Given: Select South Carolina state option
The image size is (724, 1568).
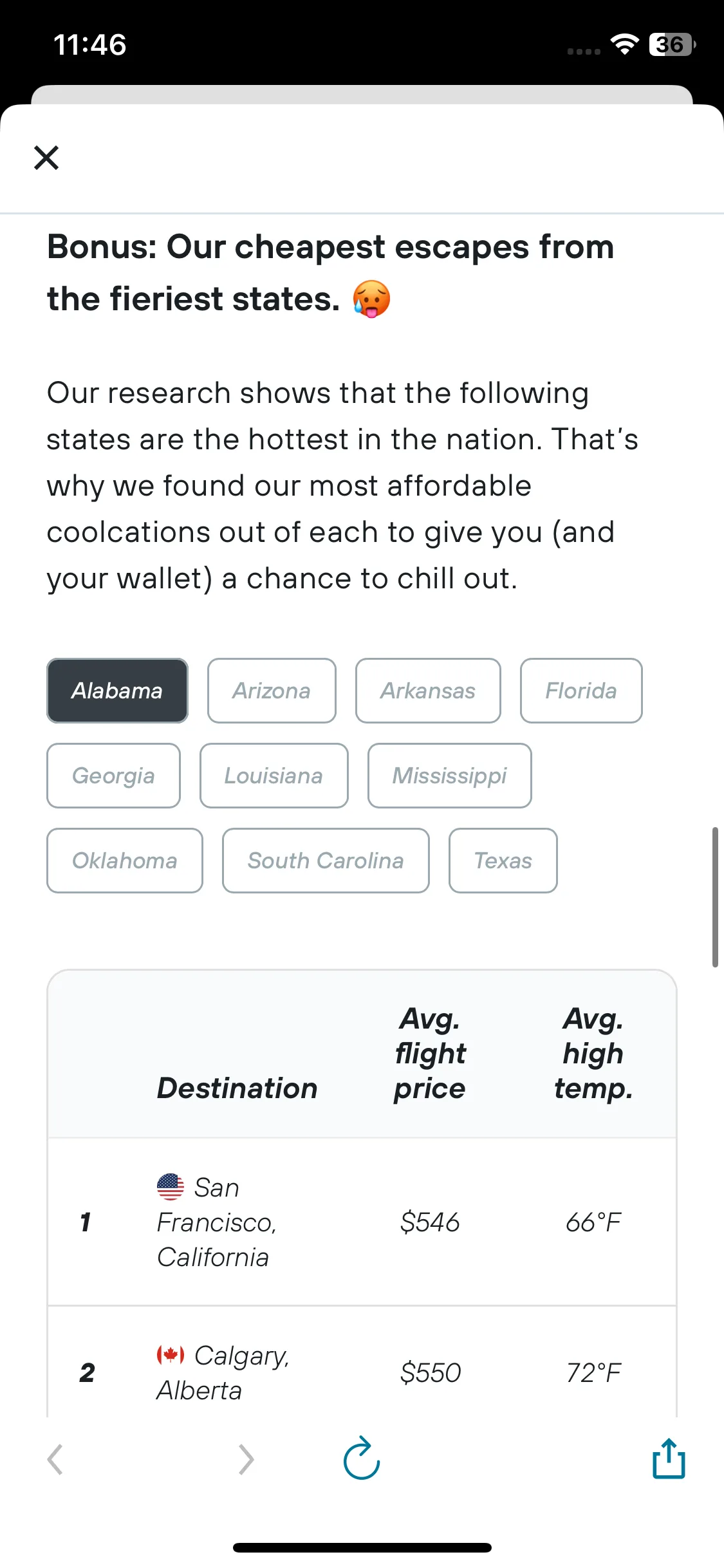Looking at the screenshot, I should (x=326, y=861).
